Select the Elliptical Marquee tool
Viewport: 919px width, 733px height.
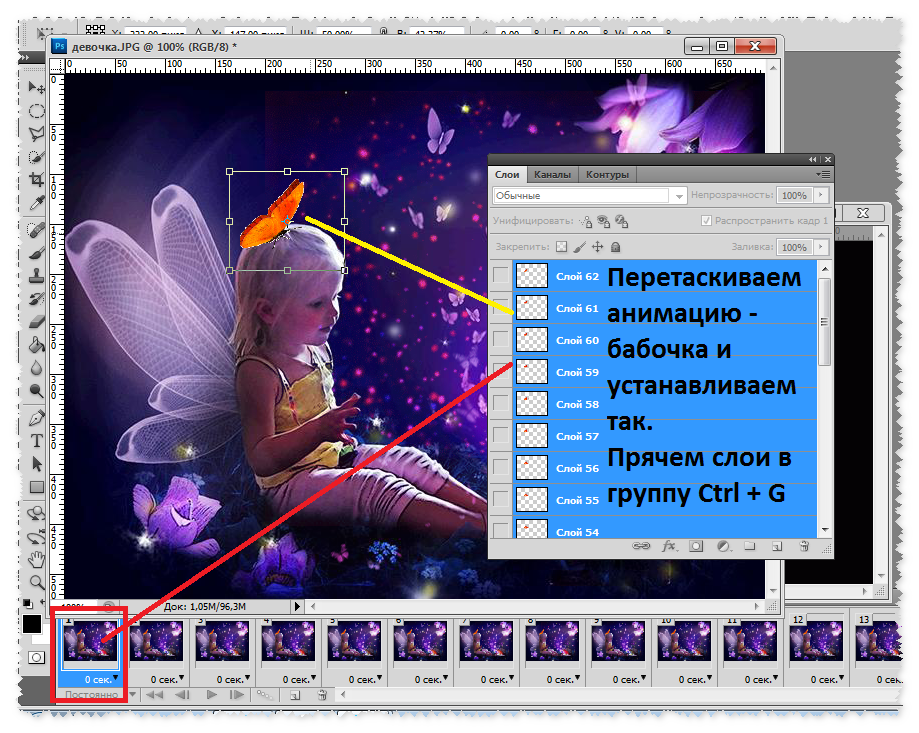coord(36,111)
